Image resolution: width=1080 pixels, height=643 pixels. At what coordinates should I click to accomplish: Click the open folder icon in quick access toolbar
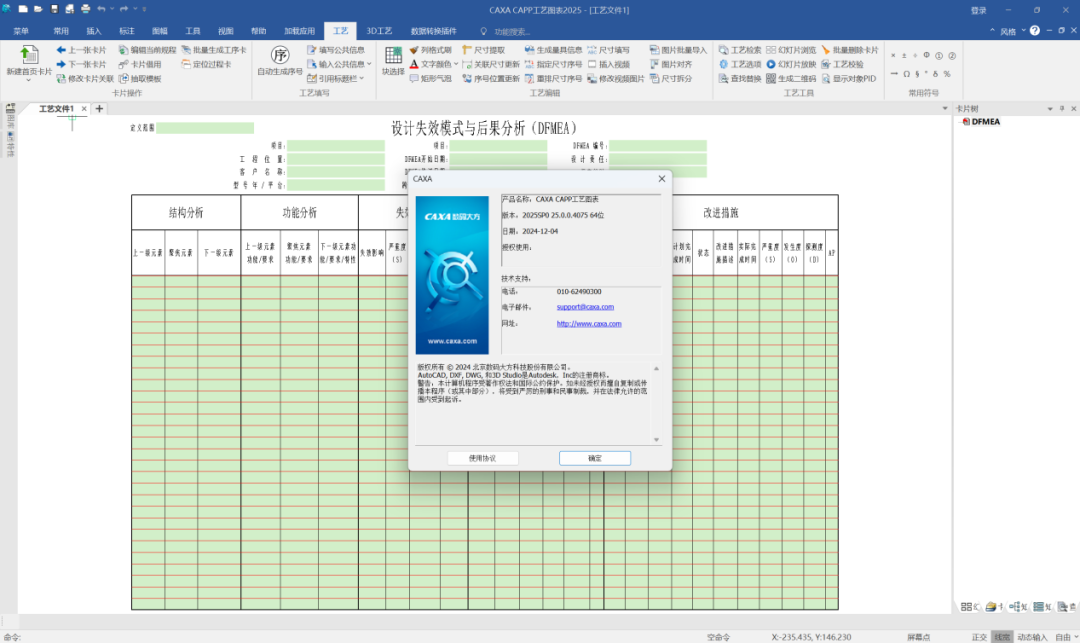[39, 9]
